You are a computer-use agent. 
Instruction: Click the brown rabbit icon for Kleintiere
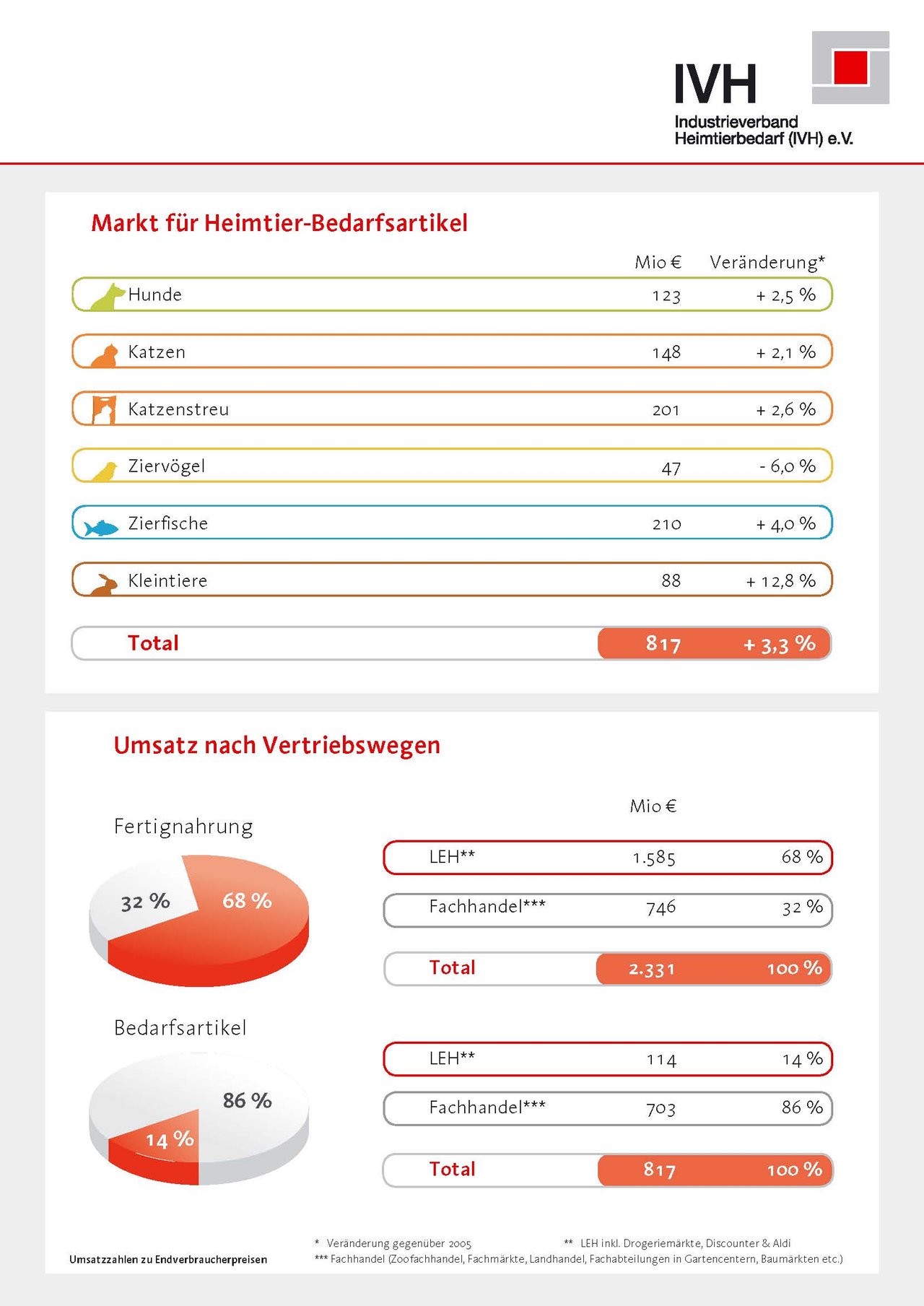(105, 585)
